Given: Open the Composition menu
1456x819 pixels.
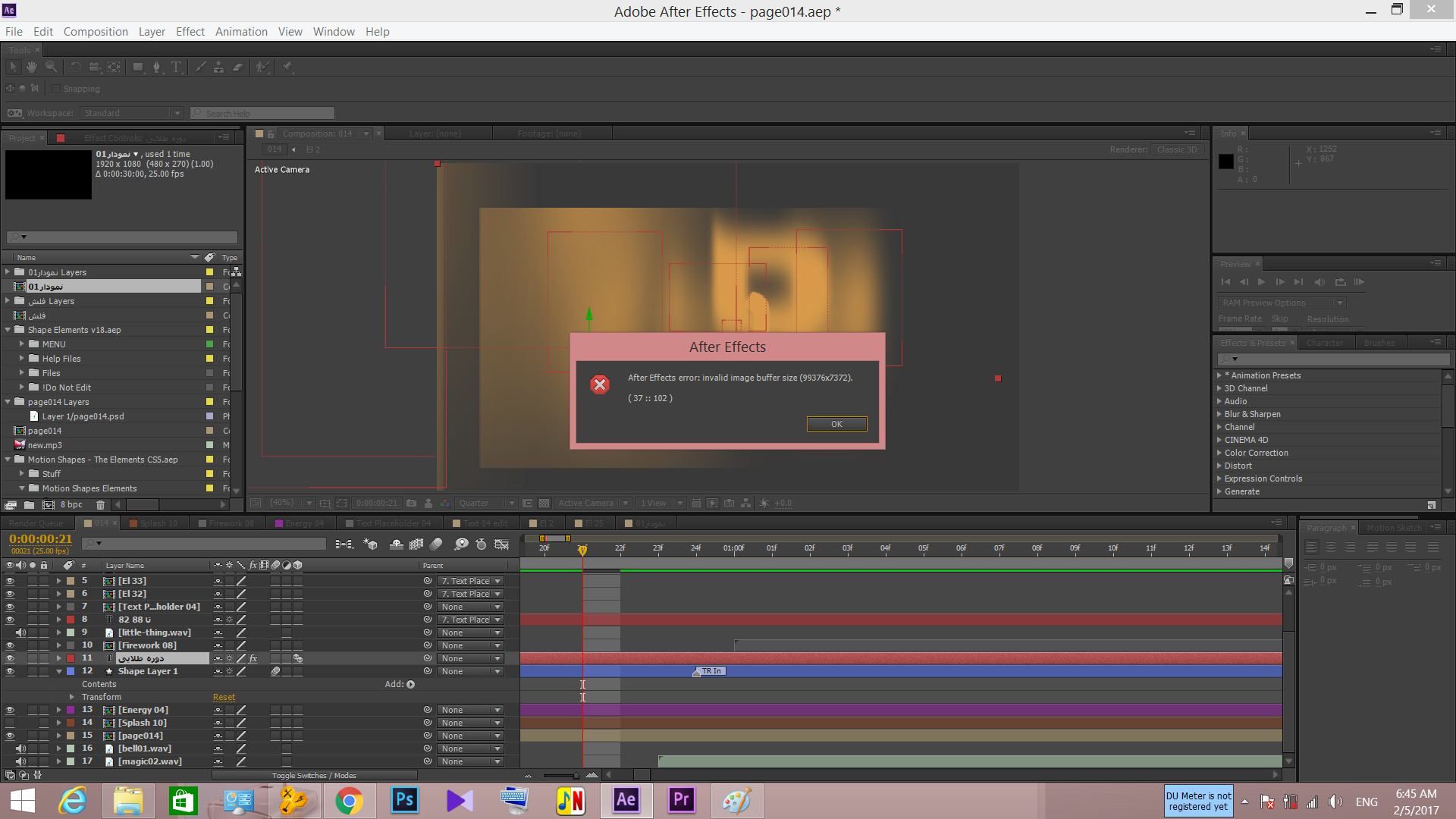Looking at the screenshot, I should 96,31.
